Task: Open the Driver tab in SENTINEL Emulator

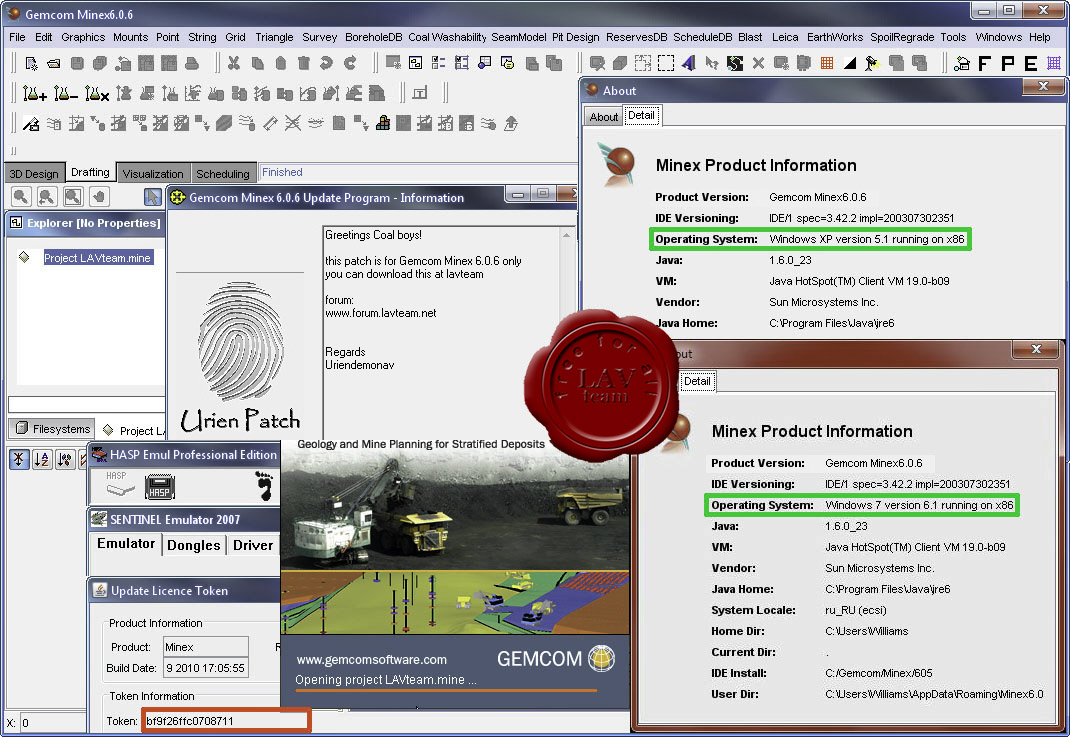Action: [x=253, y=545]
